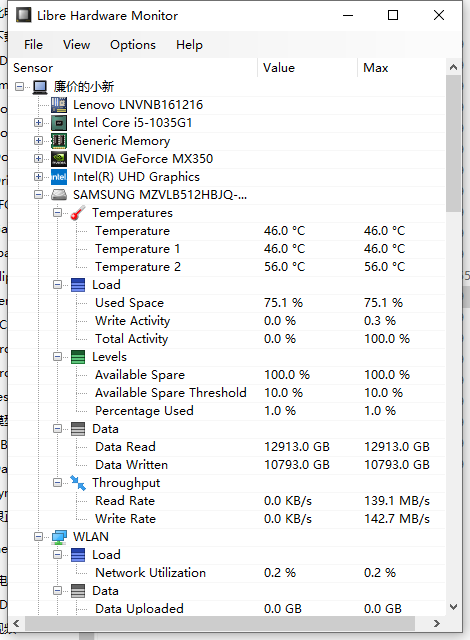
Task: Click the vertical scrollbar up arrow
Action: [453, 67]
